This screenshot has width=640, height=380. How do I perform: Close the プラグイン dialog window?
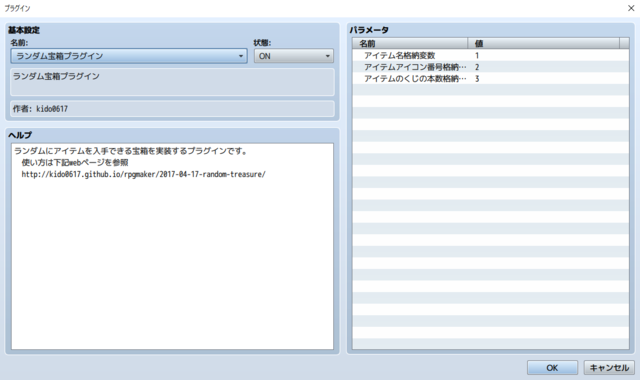pyautogui.click(x=631, y=8)
